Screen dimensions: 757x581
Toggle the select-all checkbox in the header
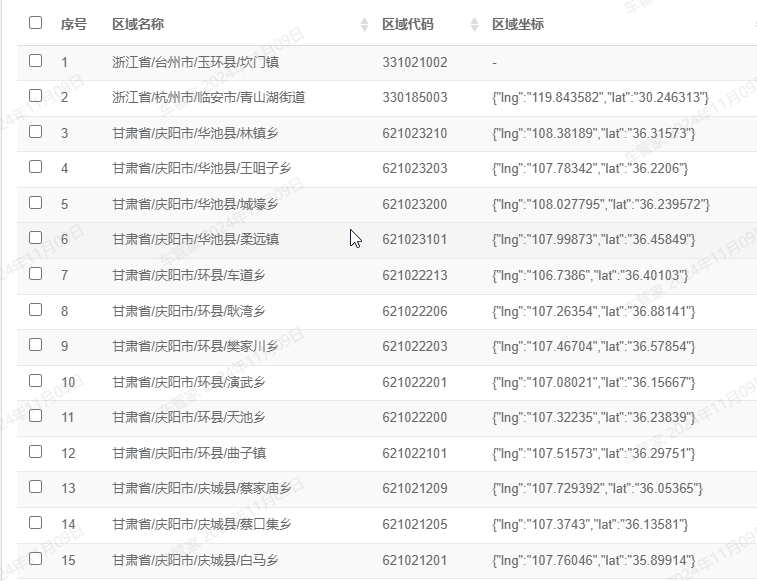coord(36,23)
